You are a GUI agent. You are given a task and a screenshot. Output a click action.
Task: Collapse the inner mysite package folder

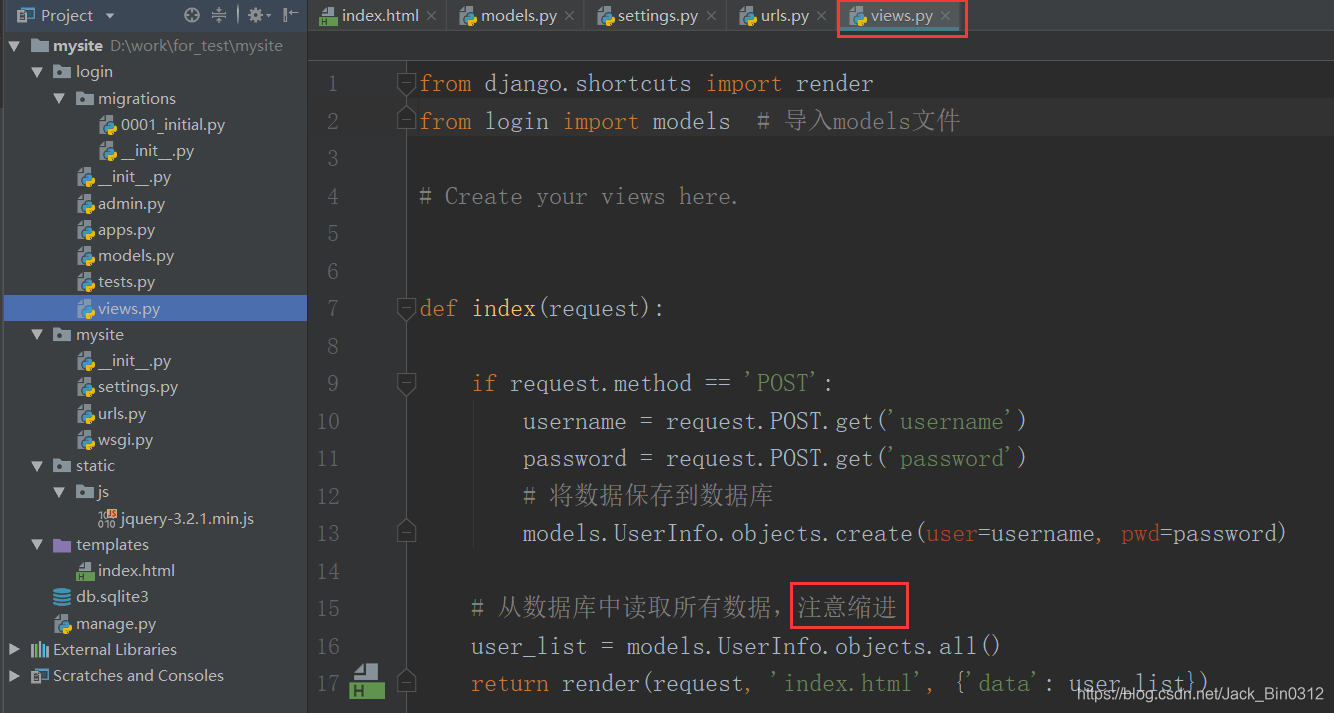(37, 334)
